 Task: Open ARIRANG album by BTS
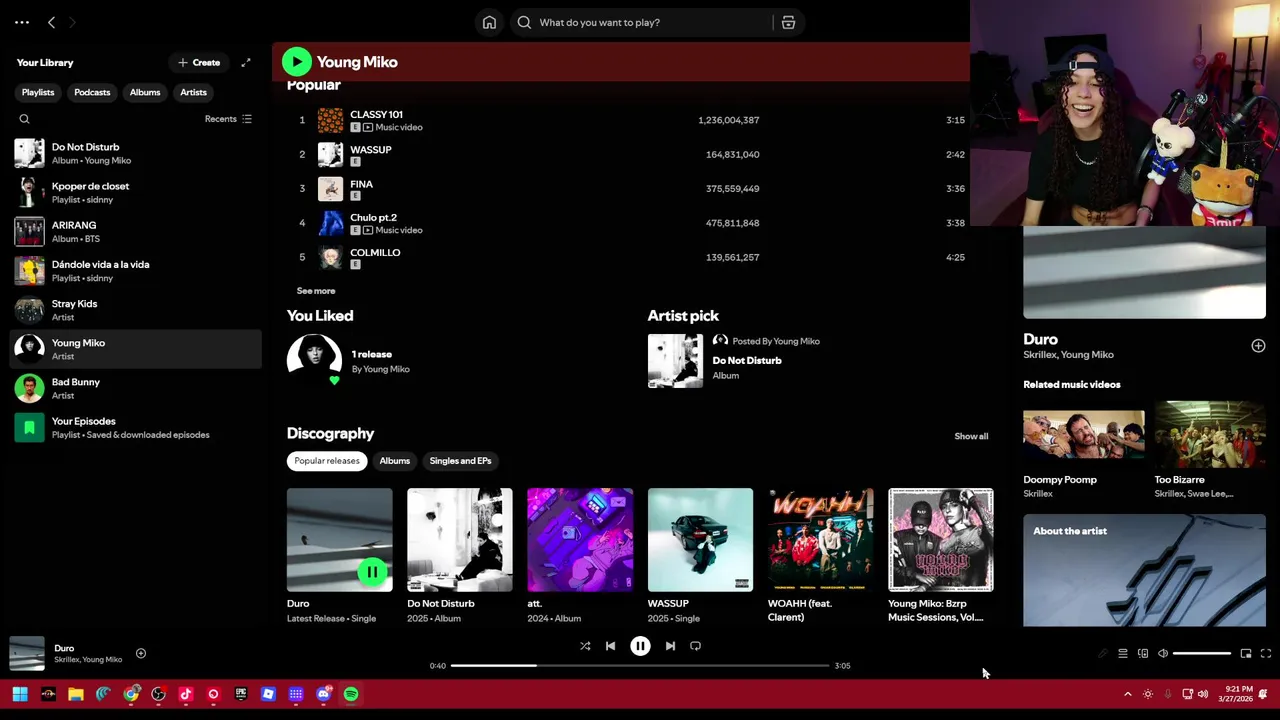click(135, 231)
